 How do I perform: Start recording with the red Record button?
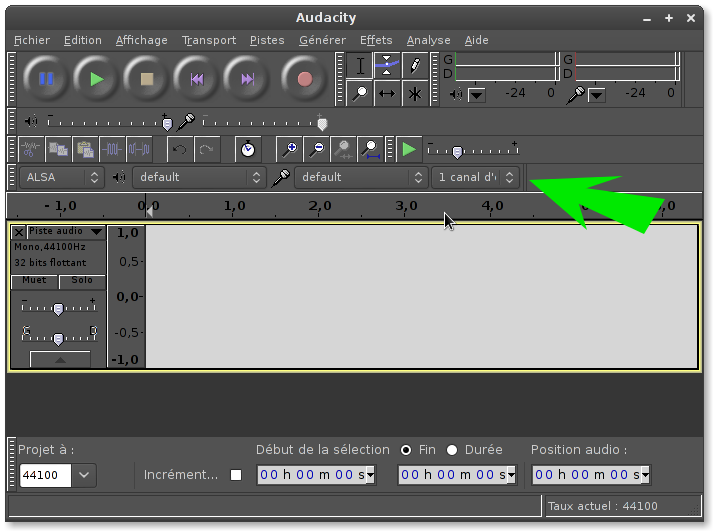point(305,79)
